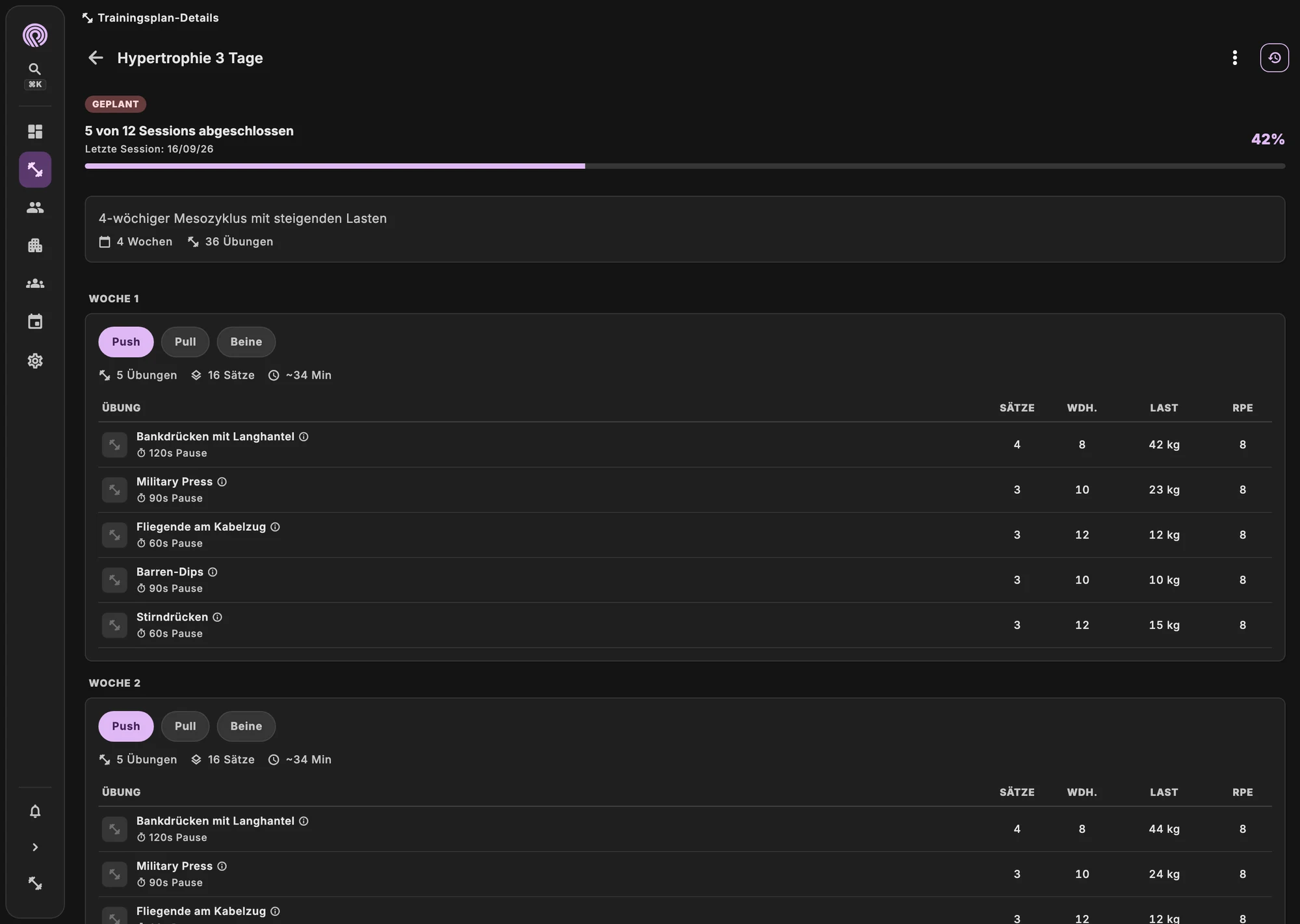
Task: Click the Barren-Dips exercise thumbnail
Action: click(114, 580)
